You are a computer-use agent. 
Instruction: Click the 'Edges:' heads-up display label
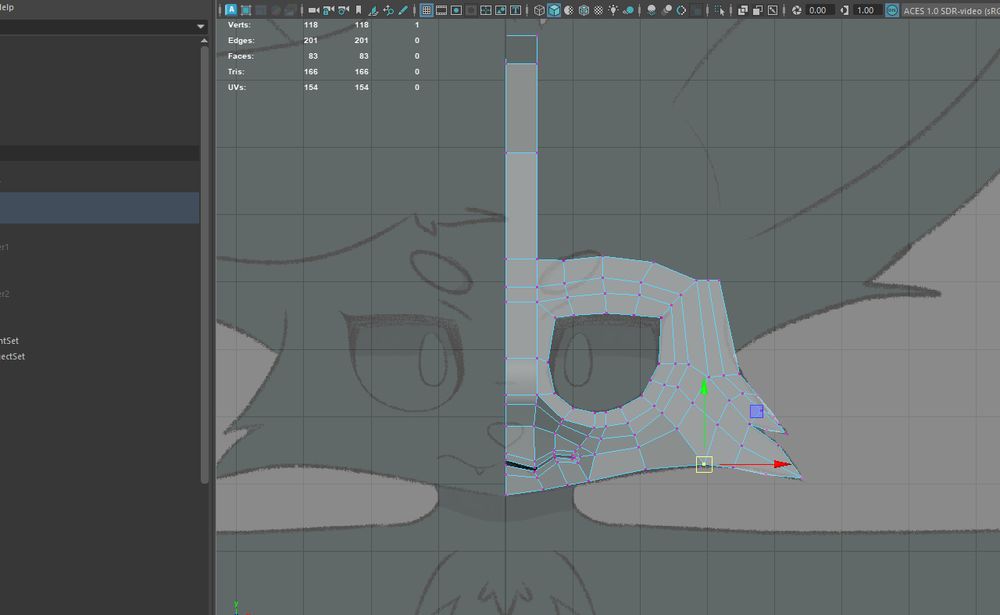tap(241, 40)
